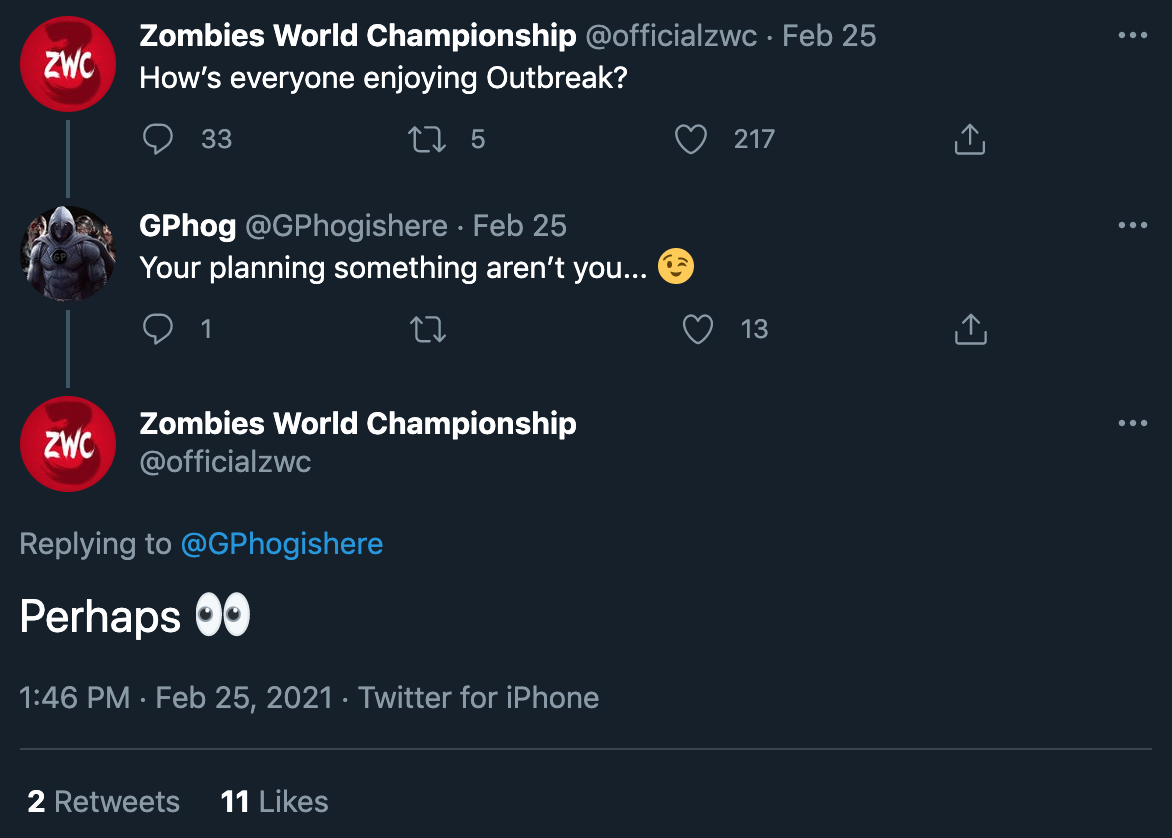Retweet the Outbreak question tweet
The image size is (1172, 838).
tap(428, 139)
